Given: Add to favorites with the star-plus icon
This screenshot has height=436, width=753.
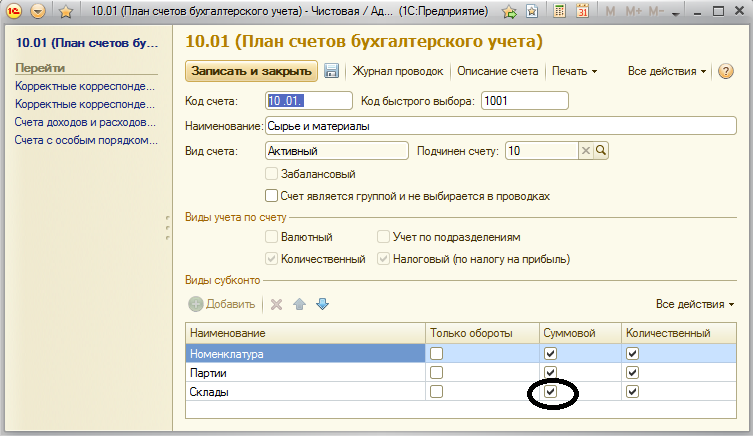Looking at the screenshot, I should click(509, 11).
